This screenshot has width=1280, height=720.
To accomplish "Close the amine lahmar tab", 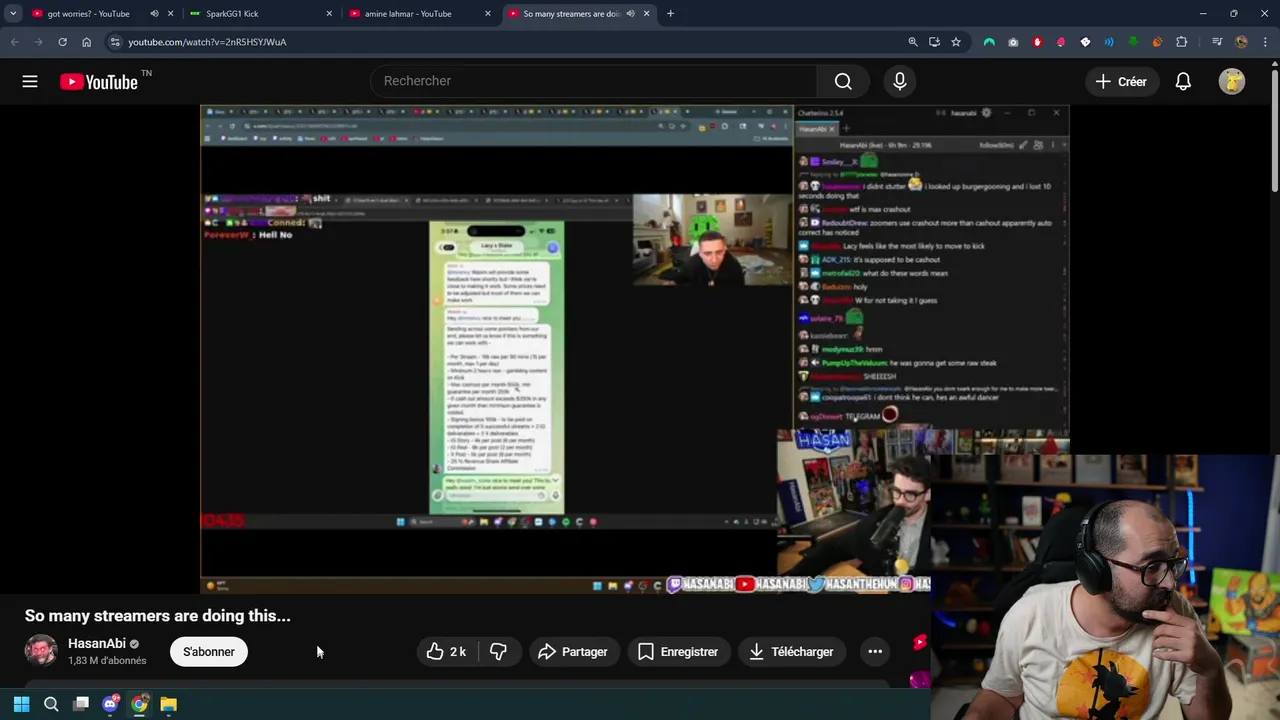I will click(x=488, y=14).
